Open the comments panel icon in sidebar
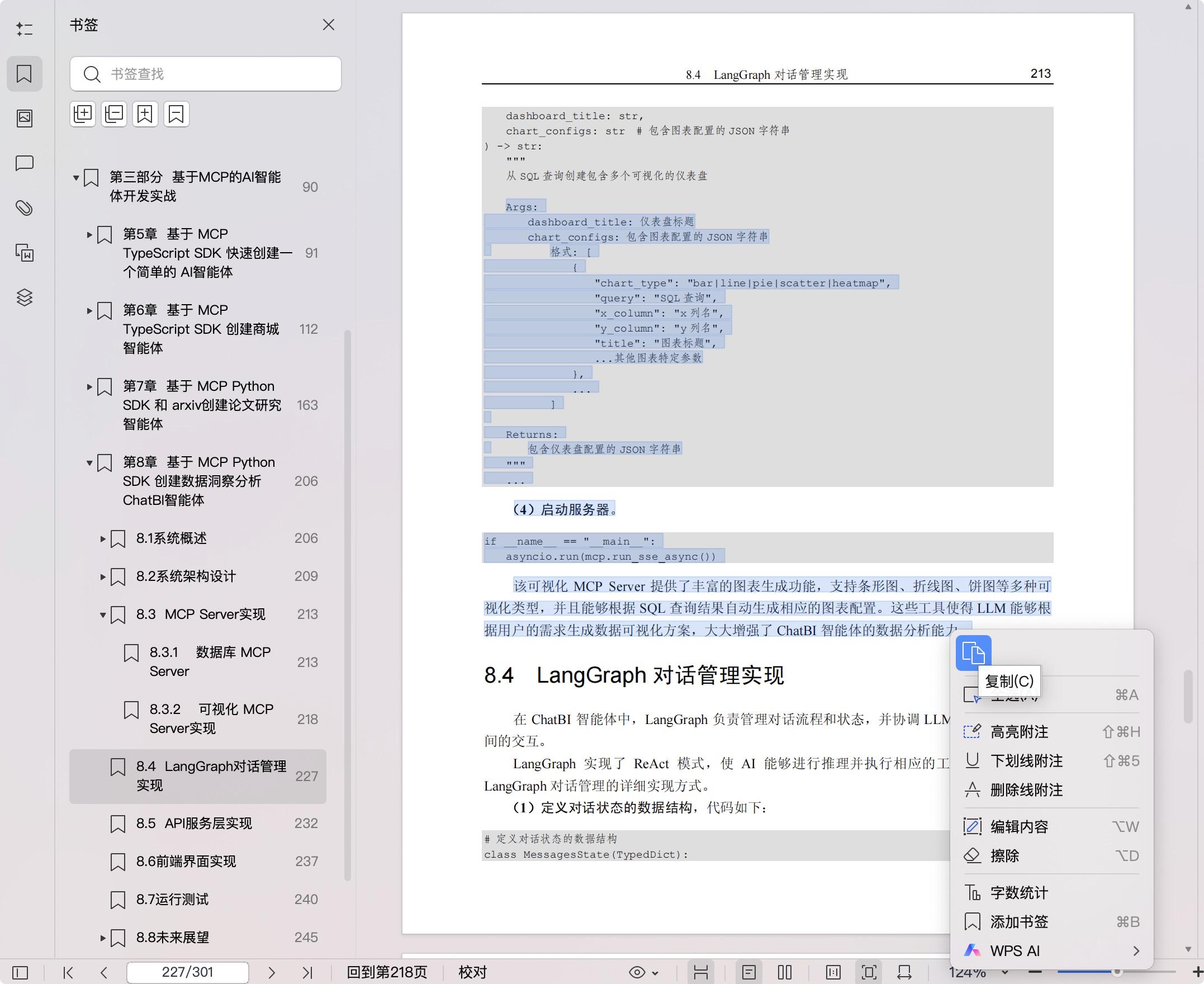Screen dimensions: 1204x984 pyautogui.click(x=24, y=163)
